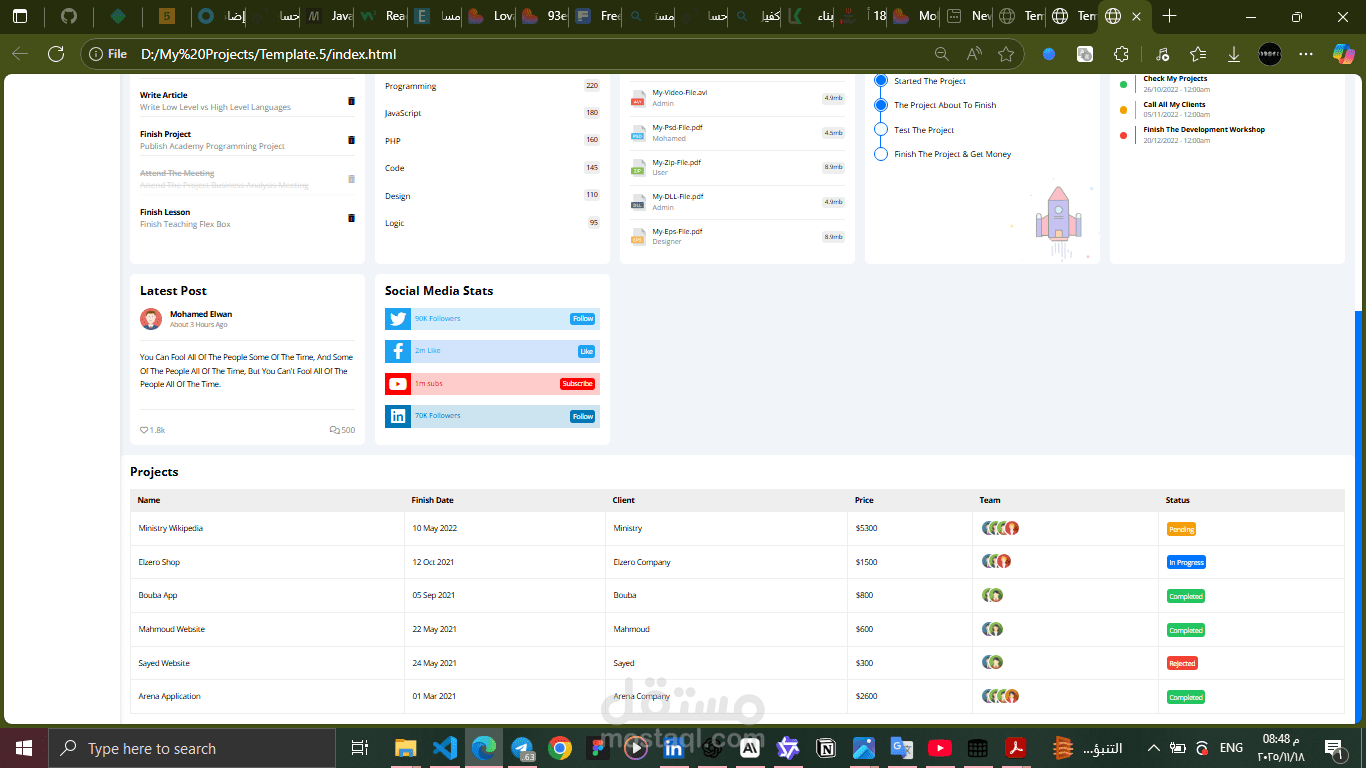The image size is (1366, 768).
Task: Show hidden icons in the system tray
Action: pos(1153,748)
